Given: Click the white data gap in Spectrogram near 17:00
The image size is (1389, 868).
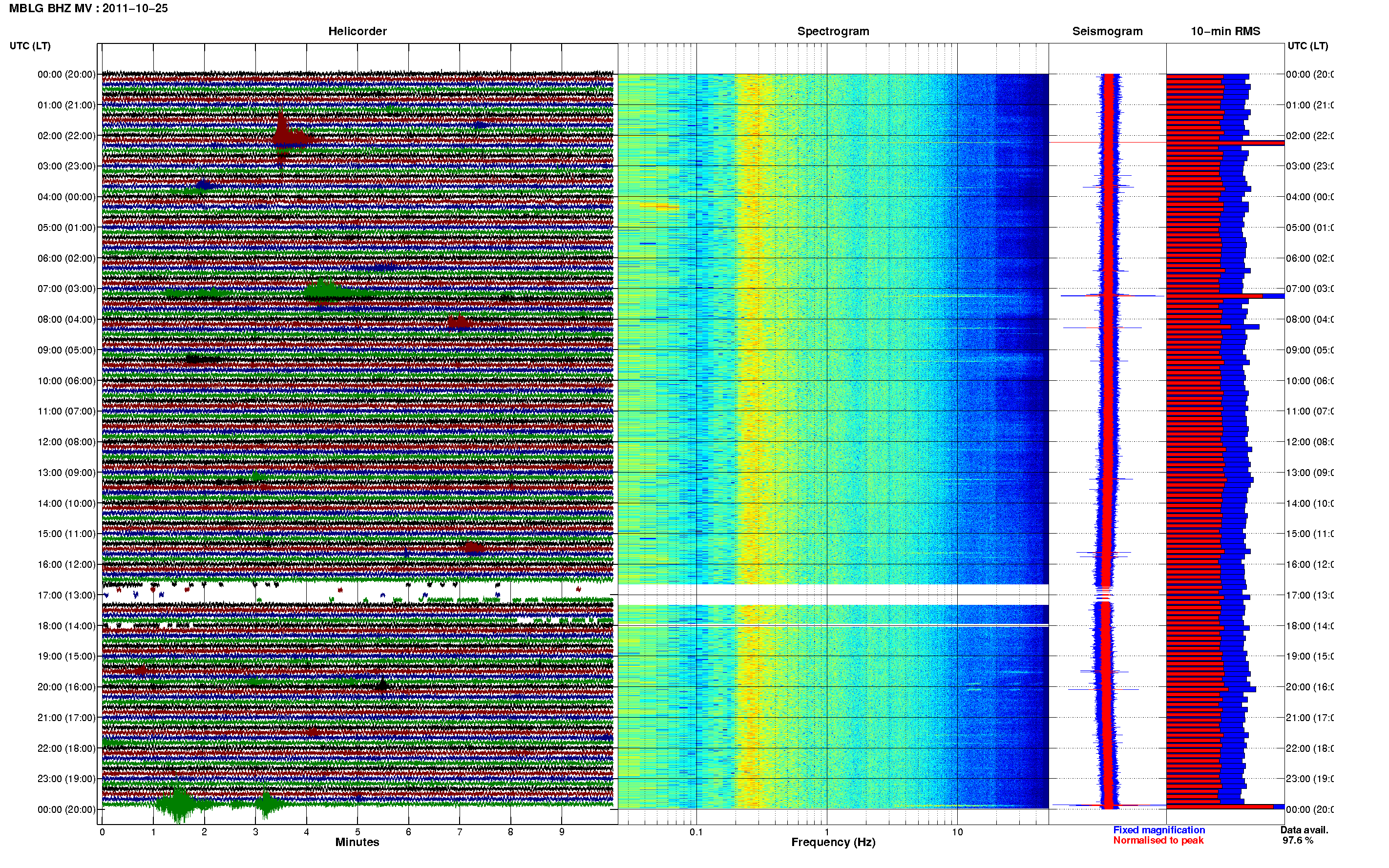Looking at the screenshot, I should pos(833,595).
